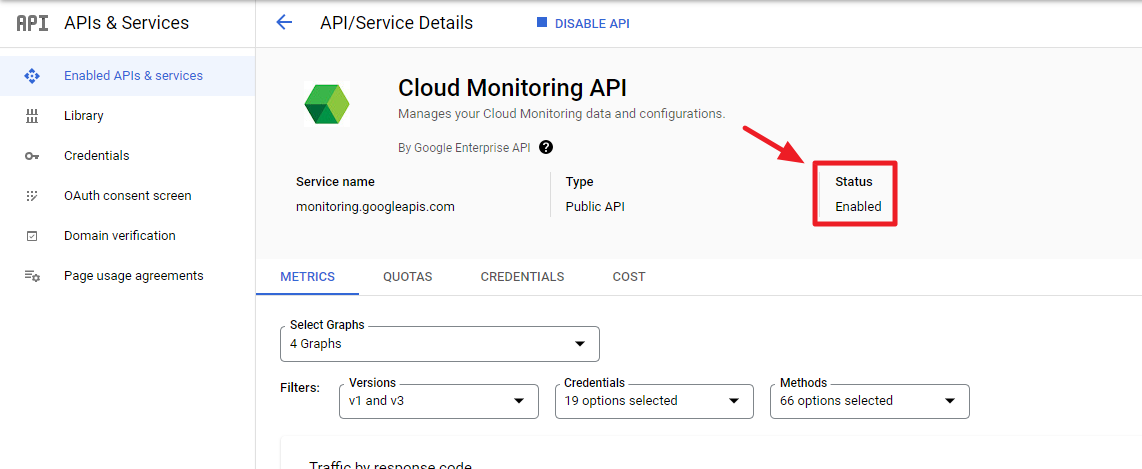
Task: Open the Credentials filter dropdown
Action: [x=654, y=401]
